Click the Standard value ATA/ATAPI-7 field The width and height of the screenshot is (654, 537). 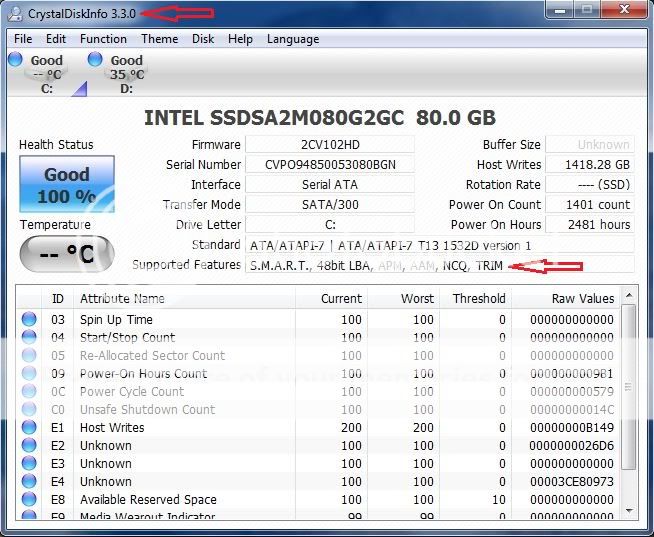[440, 245]
